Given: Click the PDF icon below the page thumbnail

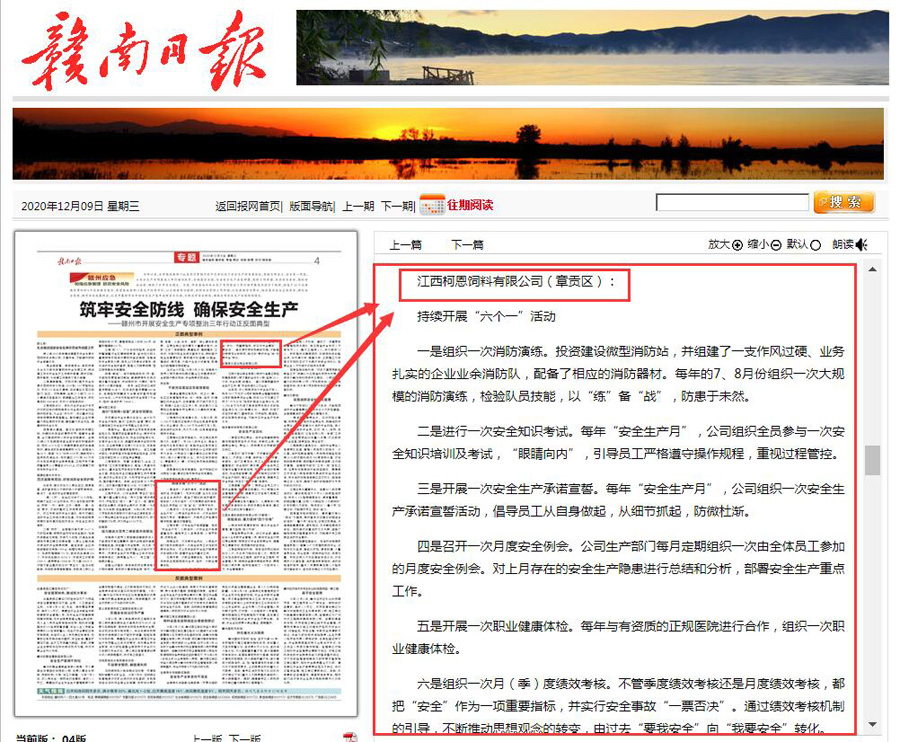Looking at the screenshot, I should point(350,737).
